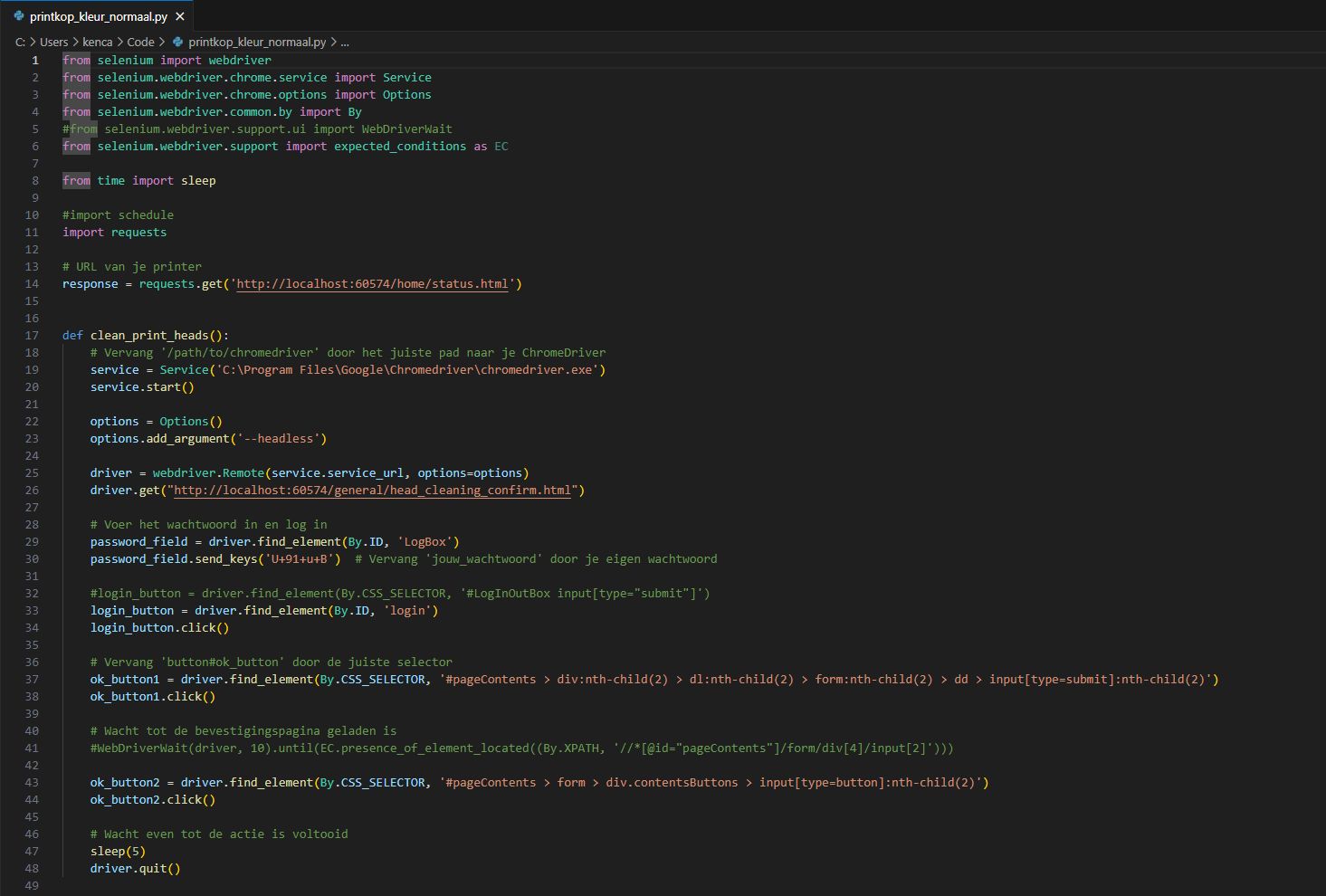The width and height of the screenshot is (1326, 896).
Task: Click 'expected_conditions' on line 6
Action: [400, 147]
